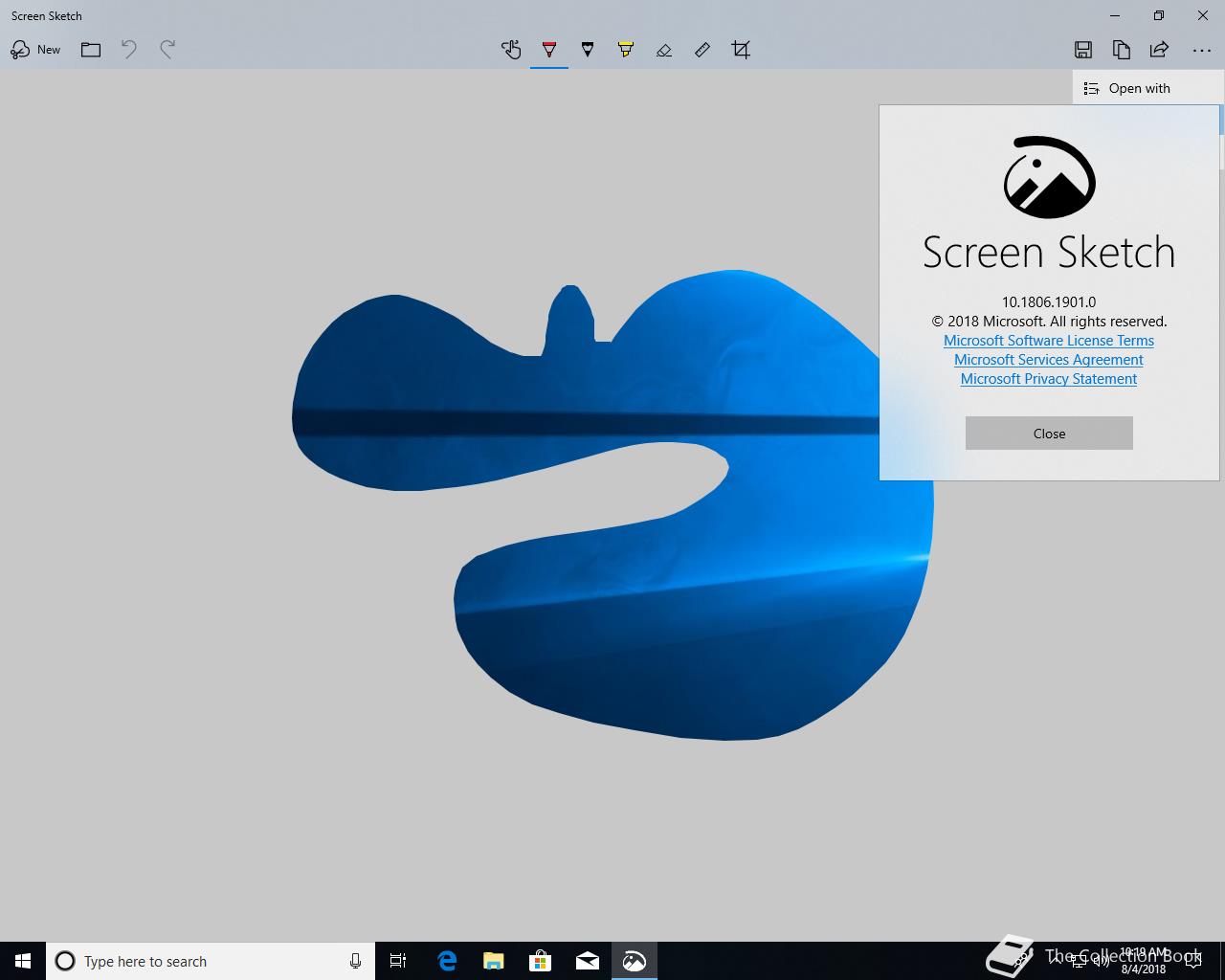Viewport: 1225px width, 980px height.
Task: Open a file using the folder icon
Action: [x=91, y=50]
